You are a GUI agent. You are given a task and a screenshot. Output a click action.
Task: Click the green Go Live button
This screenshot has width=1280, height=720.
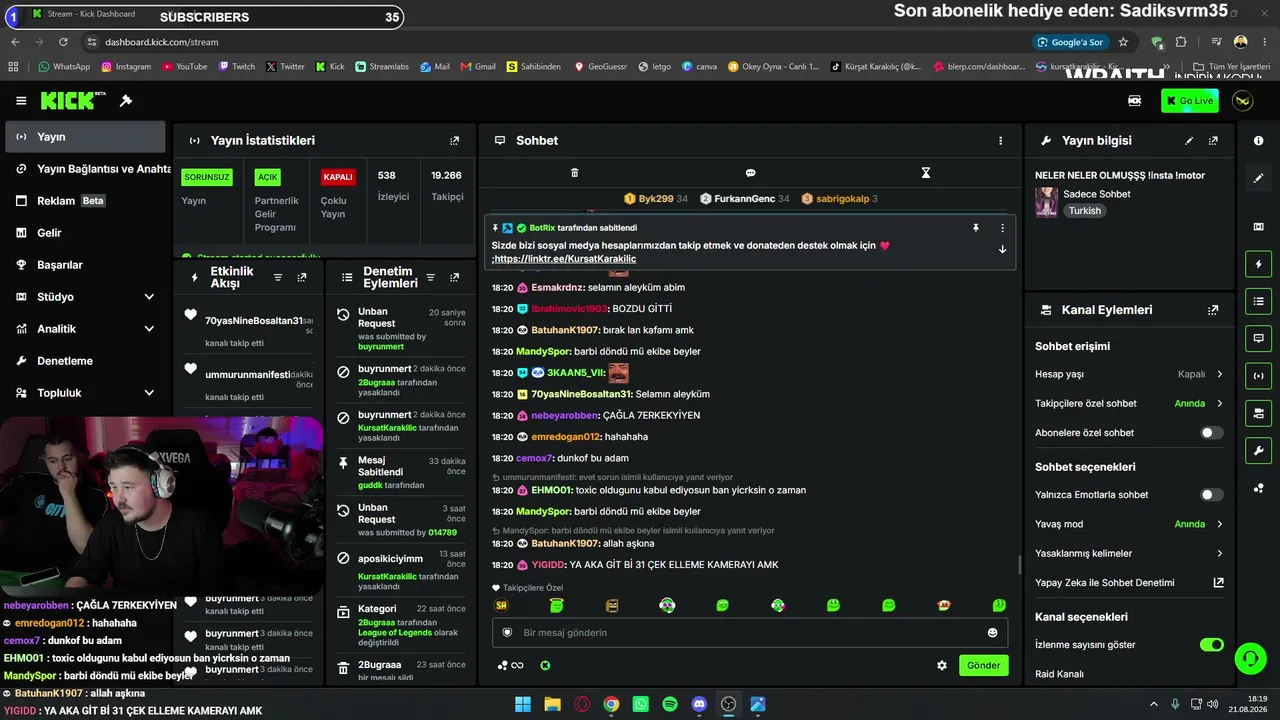coord(1190,101)
